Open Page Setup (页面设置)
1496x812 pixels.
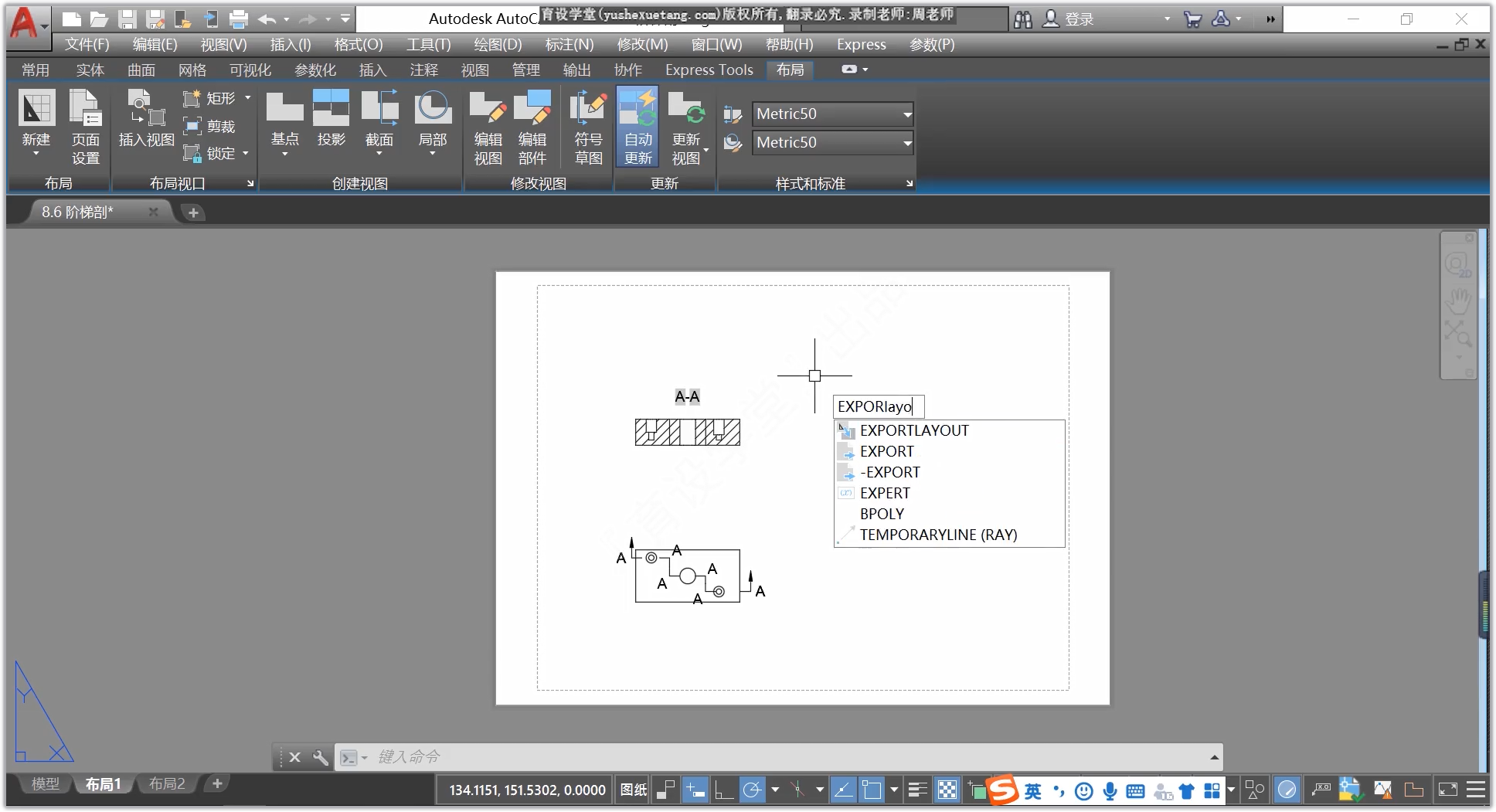(85, 126)
